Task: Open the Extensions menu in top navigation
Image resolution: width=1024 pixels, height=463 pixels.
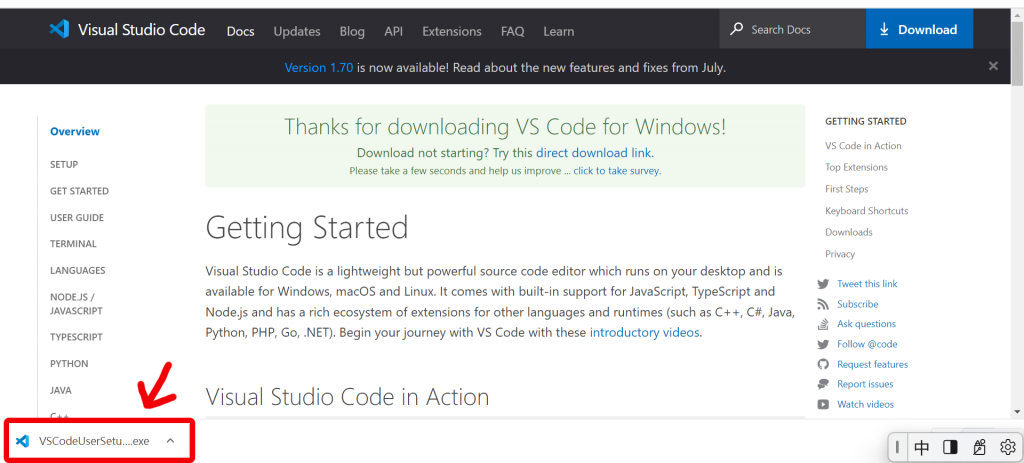Action: (452, 31)
